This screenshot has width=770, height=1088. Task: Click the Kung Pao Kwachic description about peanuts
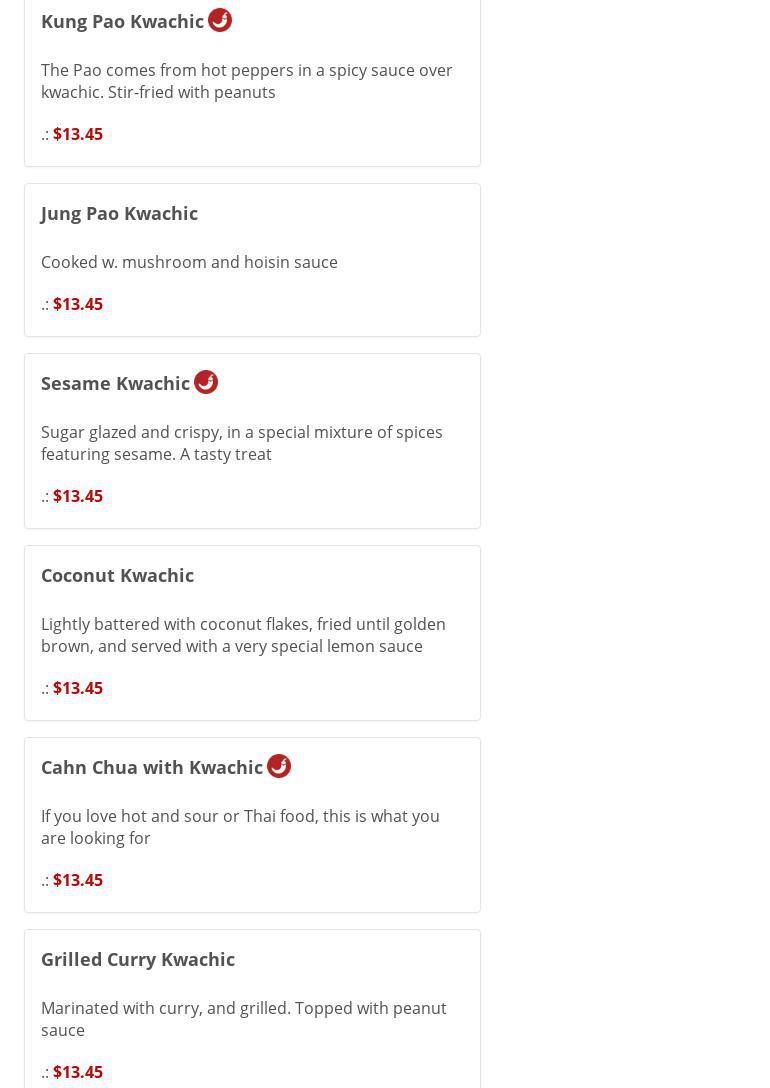(246, 81)
